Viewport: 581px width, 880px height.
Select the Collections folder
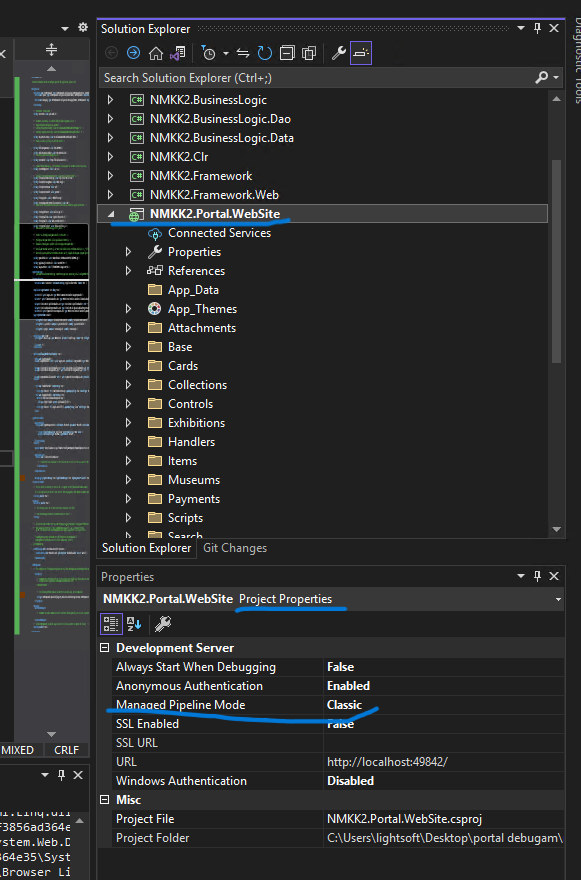click(x=197, y=385)
